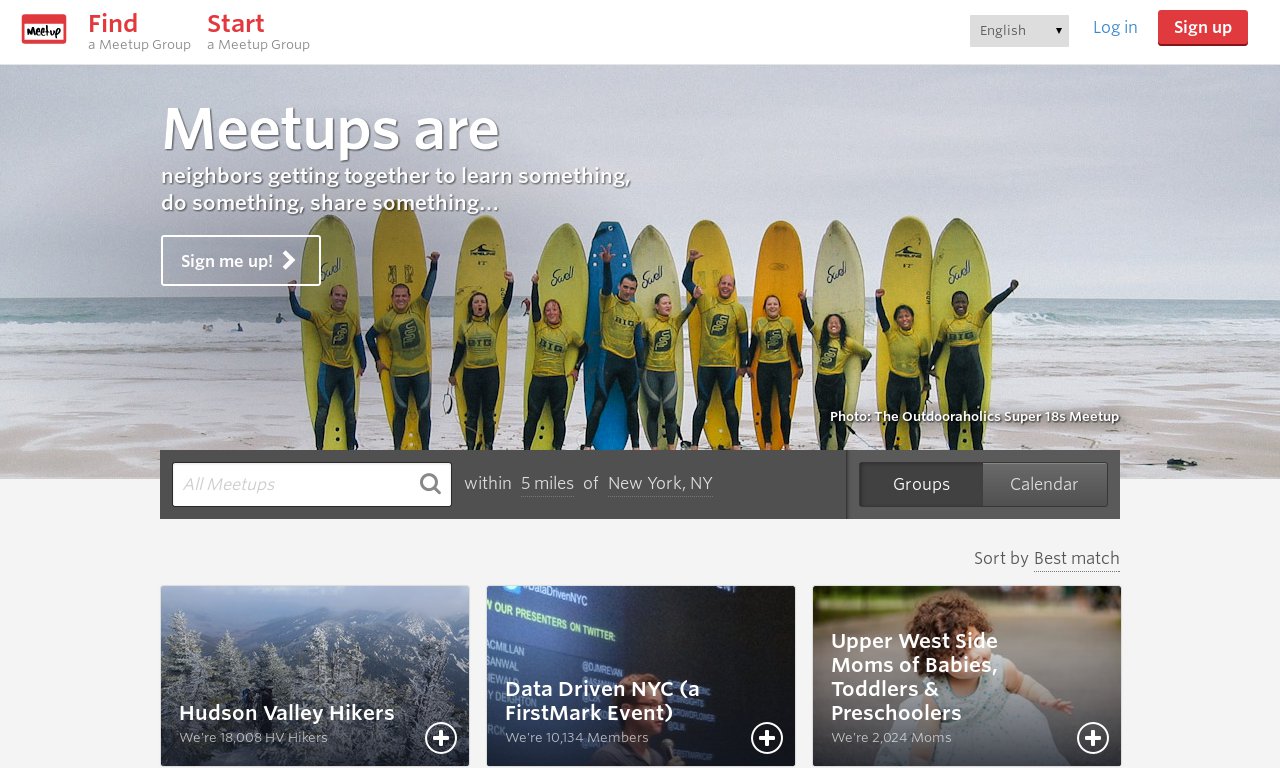
Task: Click plus icon on Hudson Valley Hikers
Action: pyautogui.click(x=441, y=738)
